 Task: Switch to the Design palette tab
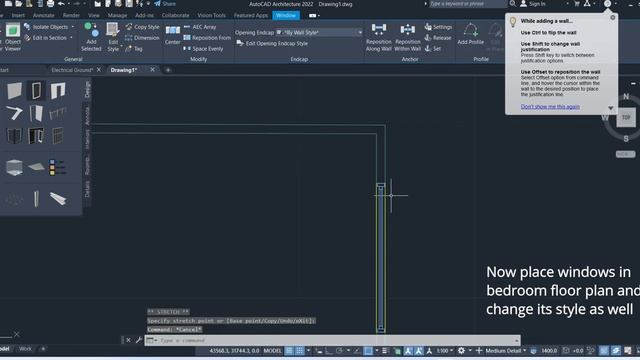coord(87,89)
